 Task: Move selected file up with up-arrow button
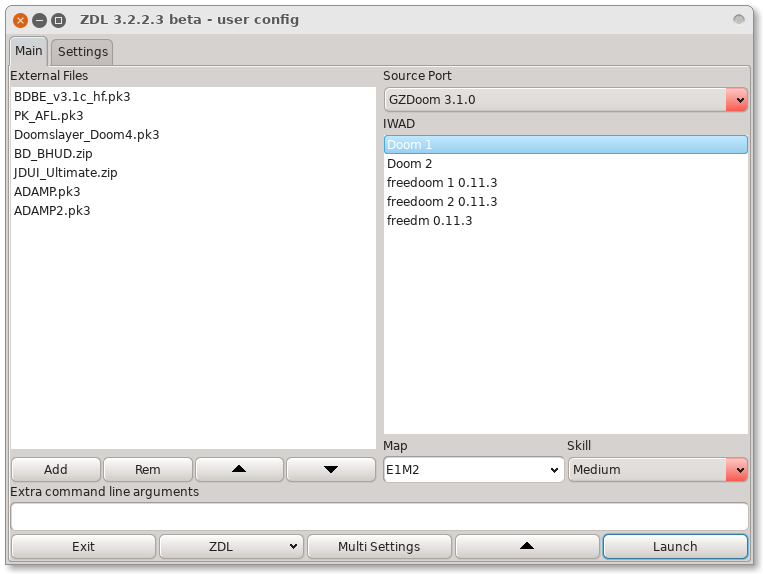click(x=239, y=469)
